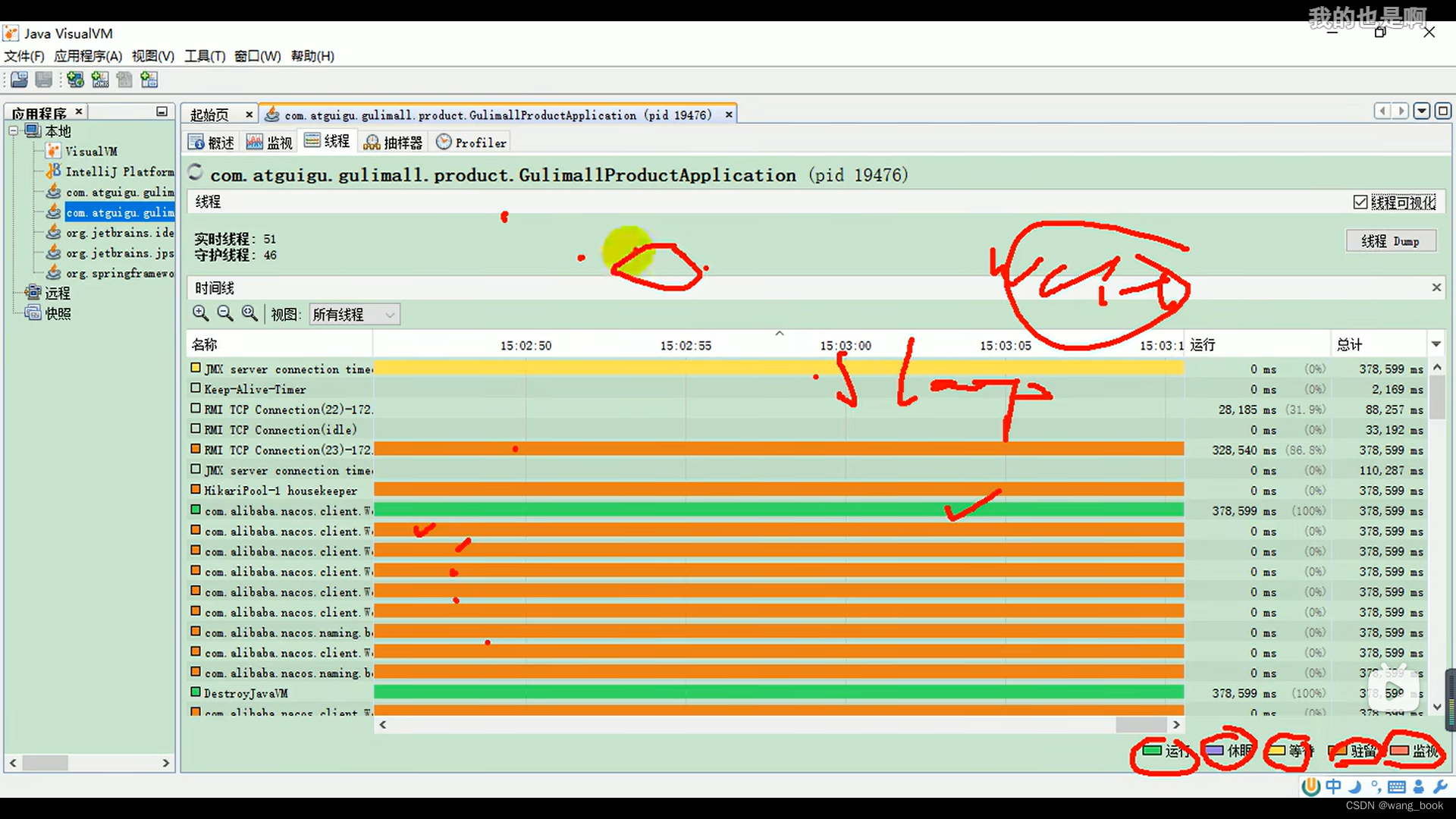The width and height of the screenshot is (1456, 819).
Task: Select org.jetbrains.jps application node
Action: click(120, 253)
